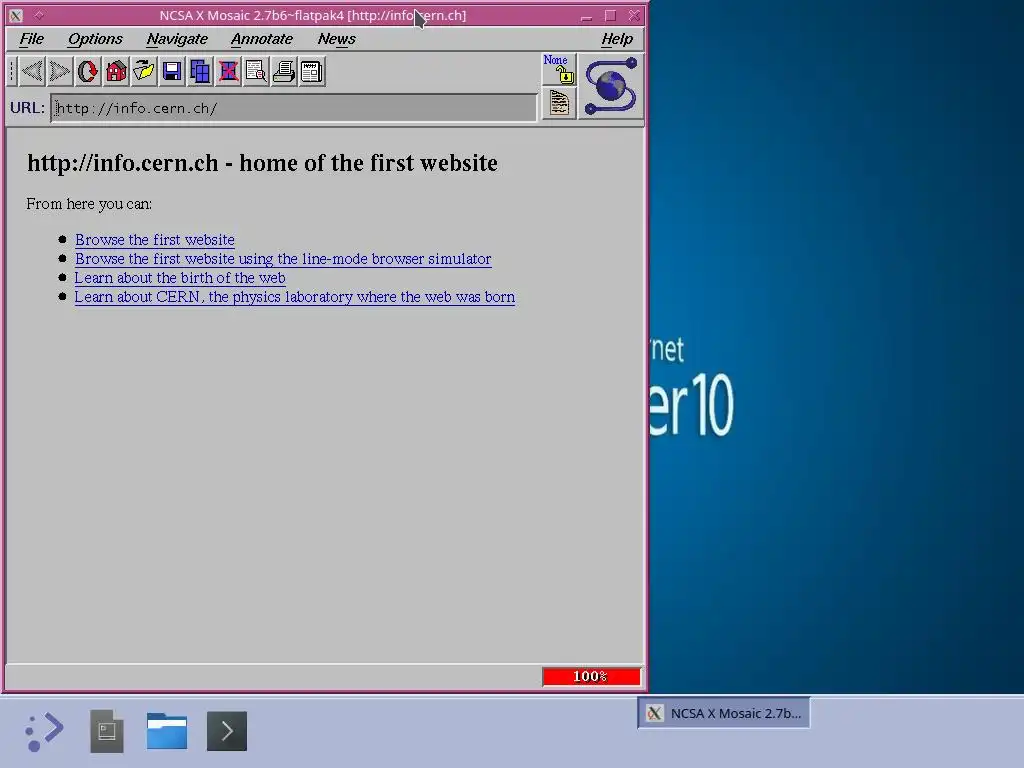Reload the page with the red circular arrow
1024x768 pixels.
point(88,71)
